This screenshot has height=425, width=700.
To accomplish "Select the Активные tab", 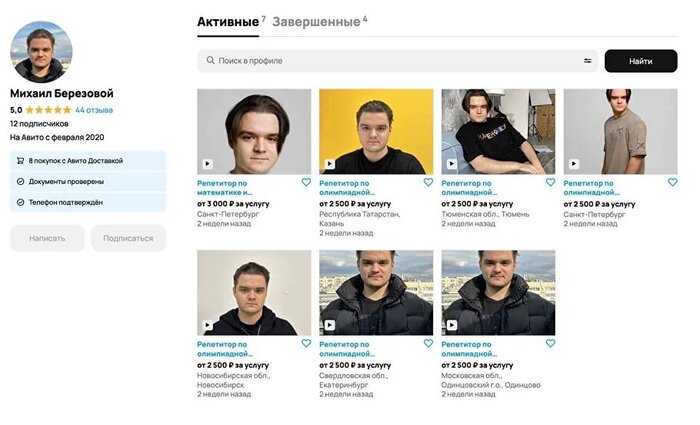I will click(228, 22).
